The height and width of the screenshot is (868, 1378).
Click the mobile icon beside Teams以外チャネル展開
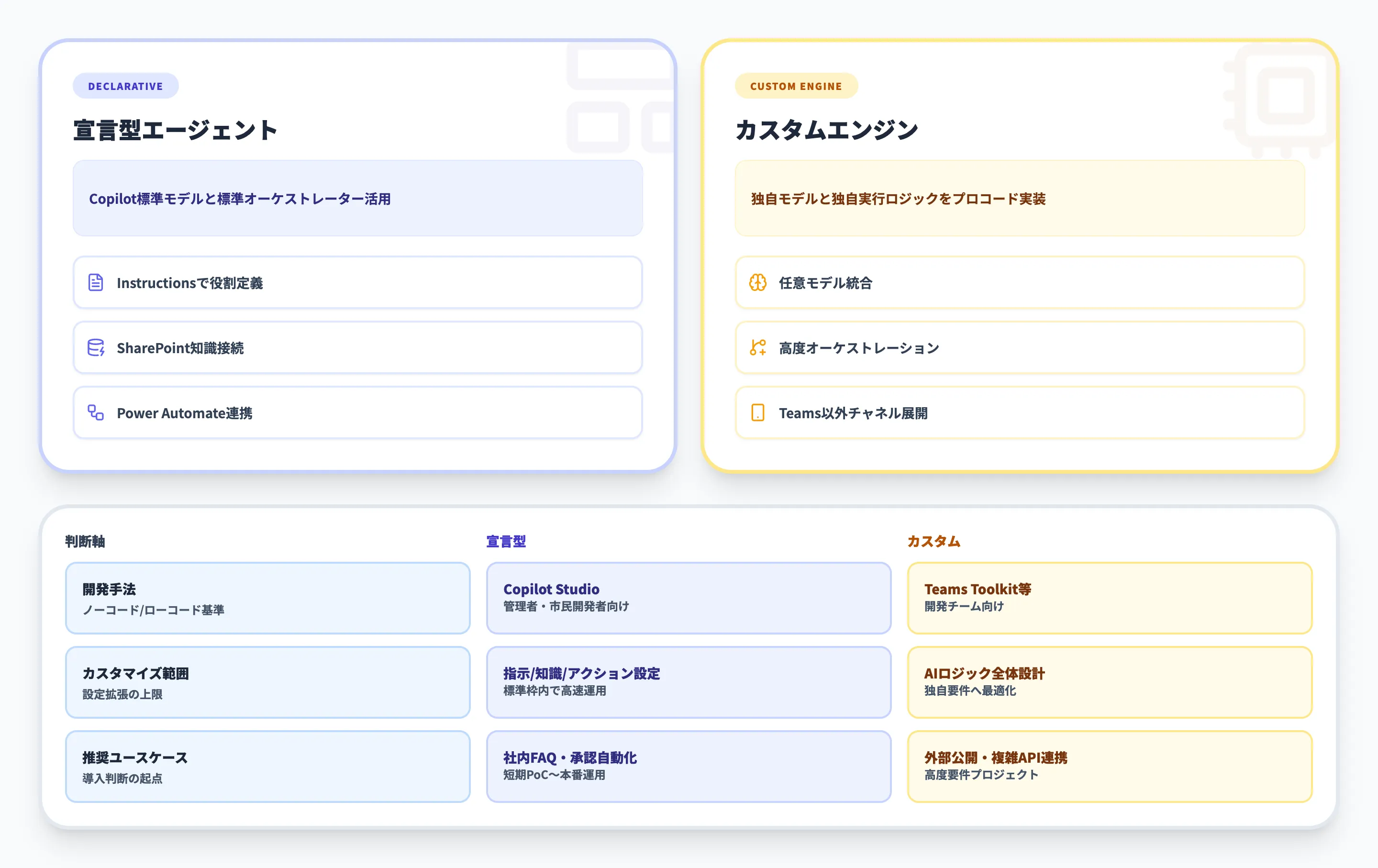click(x=758, y=413)
